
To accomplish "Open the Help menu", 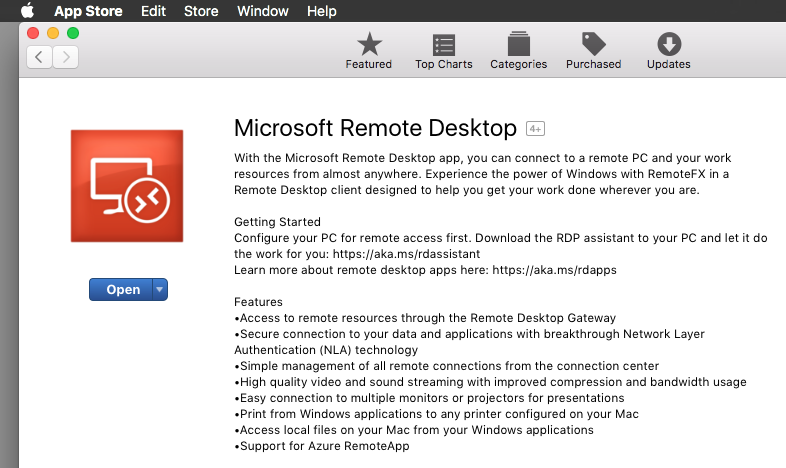I will [322, 11].
